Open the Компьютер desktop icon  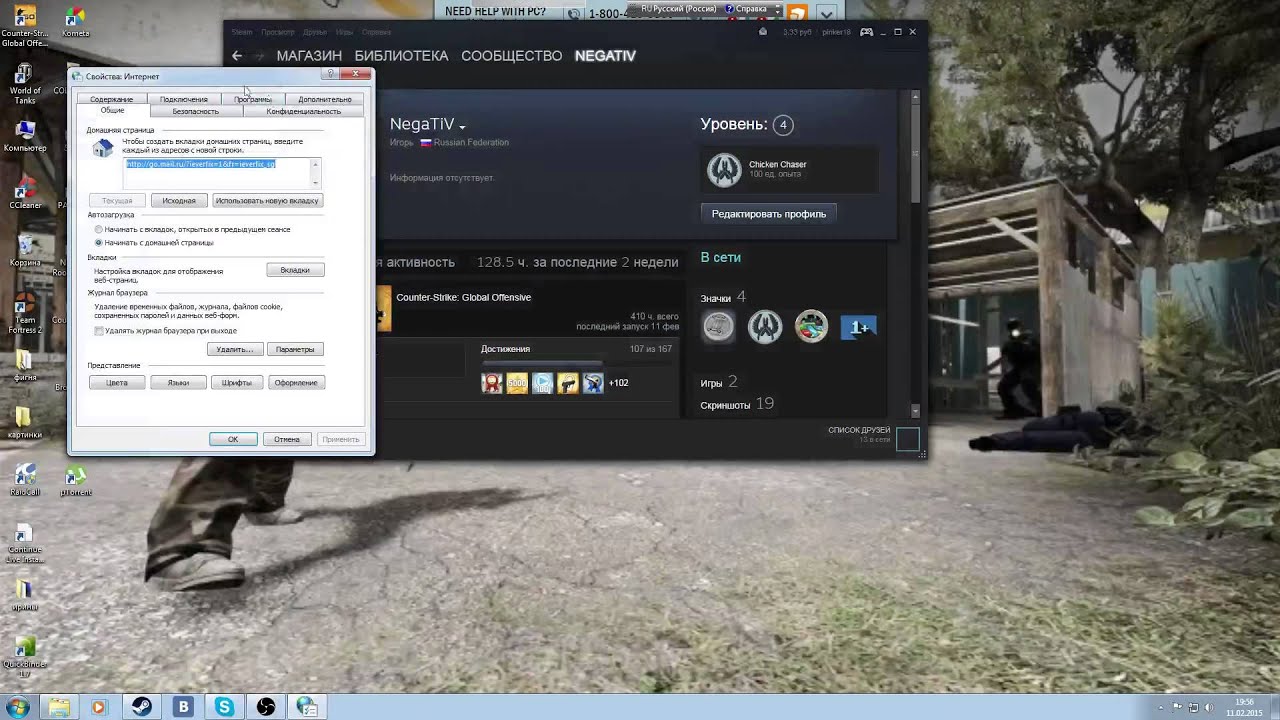click(25, 137)
